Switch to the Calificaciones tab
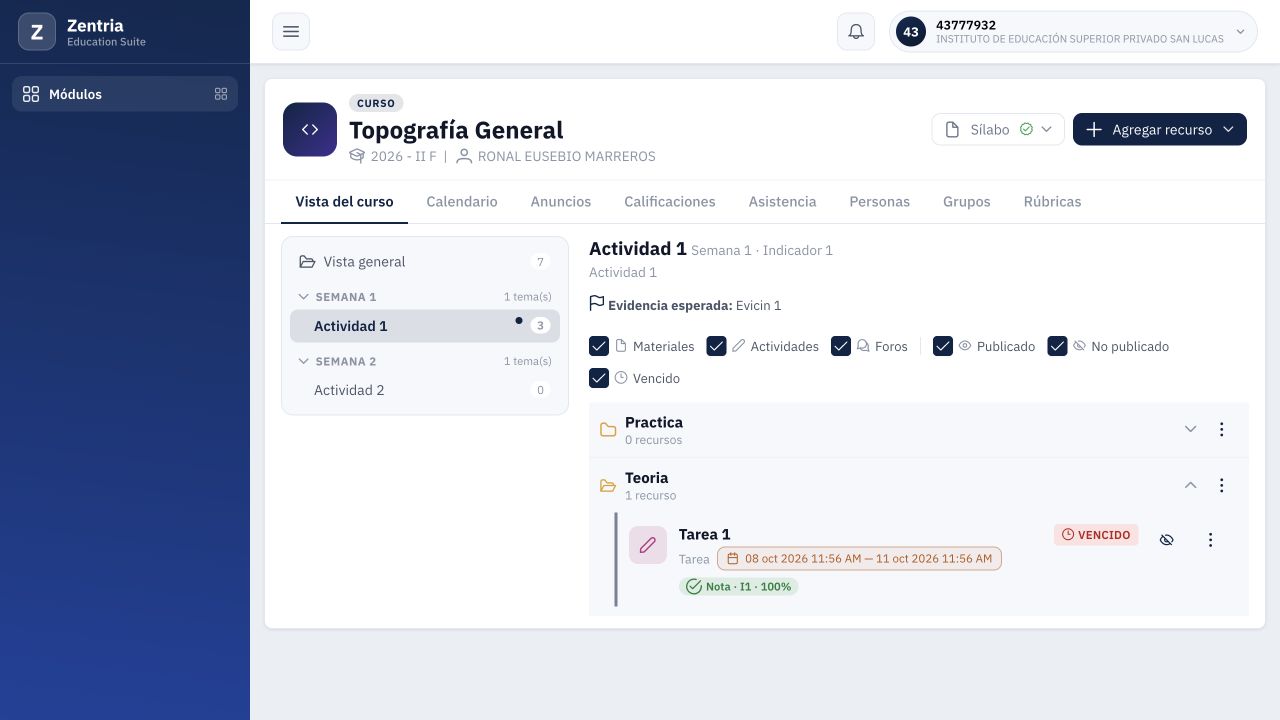 [x=670, y=201]
